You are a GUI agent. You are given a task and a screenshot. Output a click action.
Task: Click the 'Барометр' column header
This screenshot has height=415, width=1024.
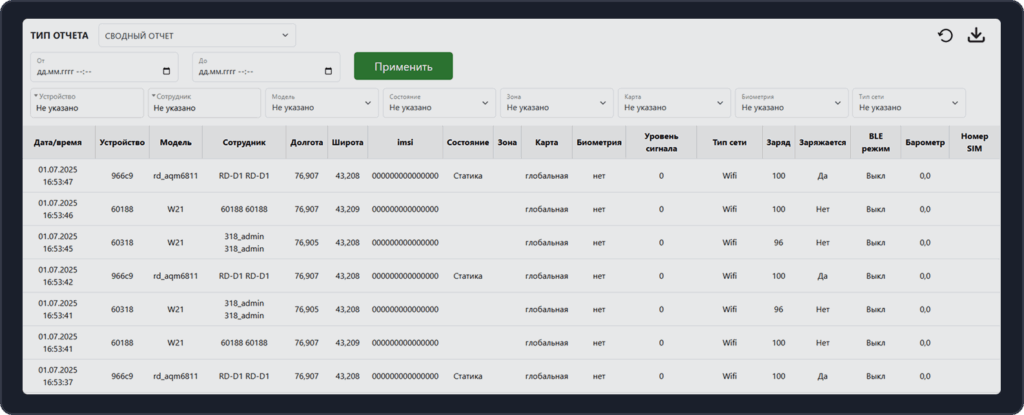click(x=925, y=142)
